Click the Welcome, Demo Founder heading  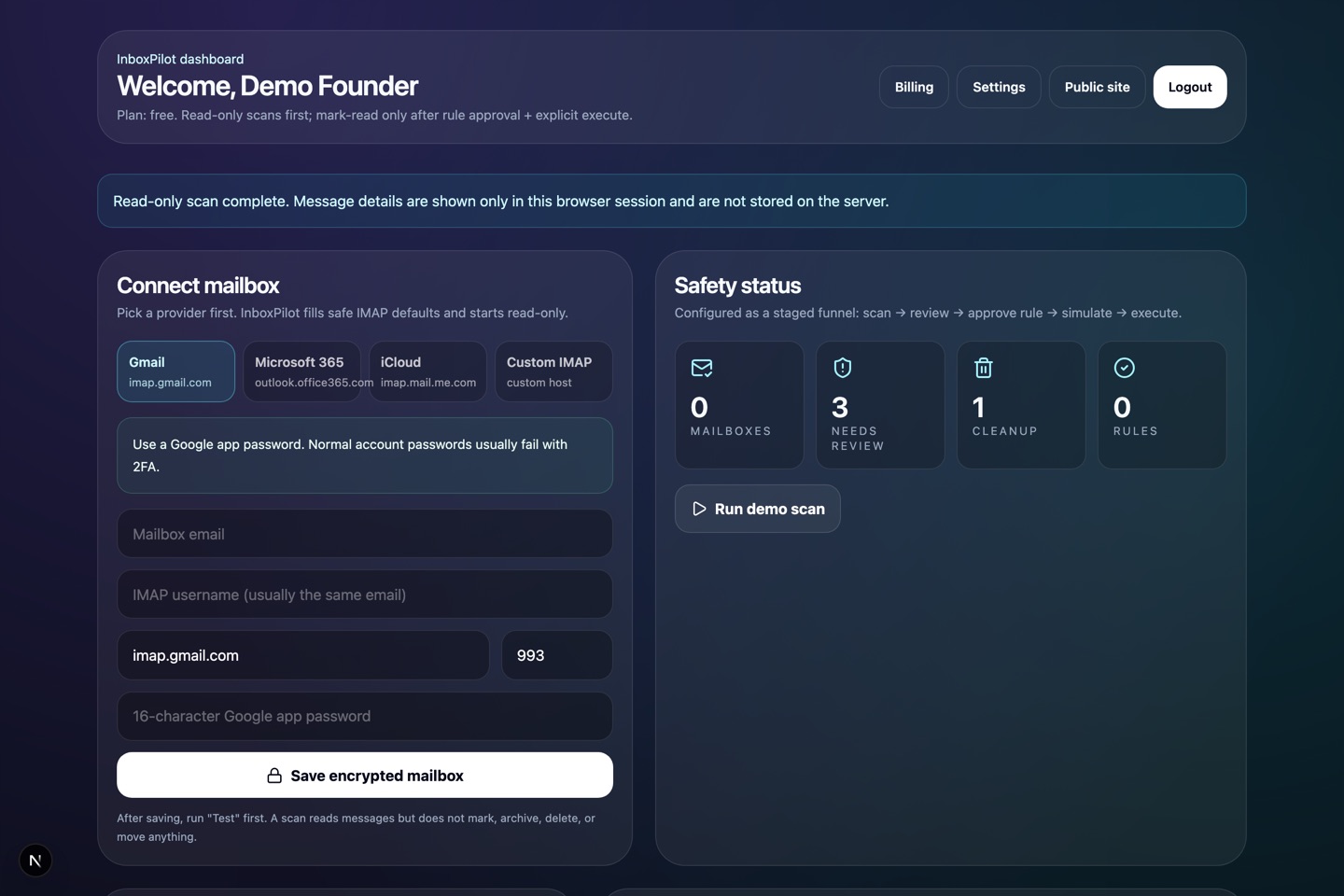pos(267,86)
